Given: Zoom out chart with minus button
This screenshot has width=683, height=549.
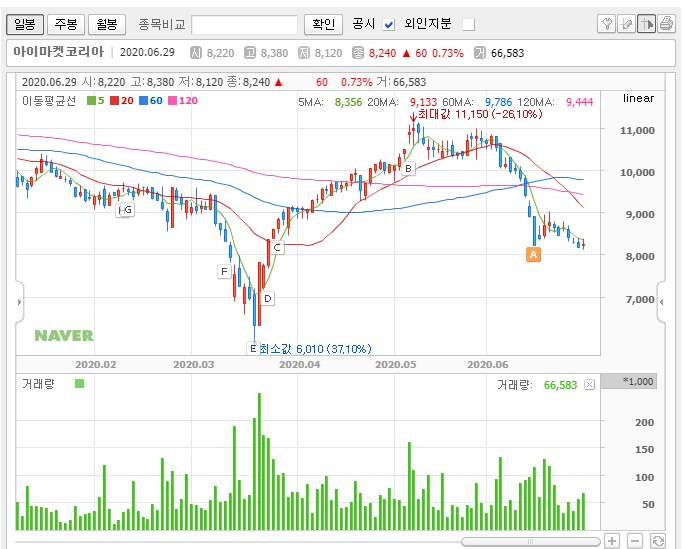Looking at the screenshot, I should 635,541.
